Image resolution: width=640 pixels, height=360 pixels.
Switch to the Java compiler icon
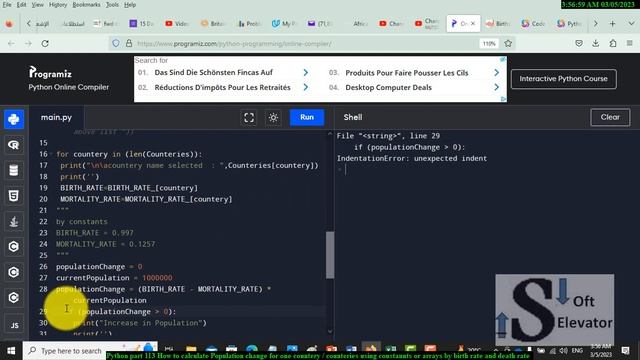click(x=14, y=221)
